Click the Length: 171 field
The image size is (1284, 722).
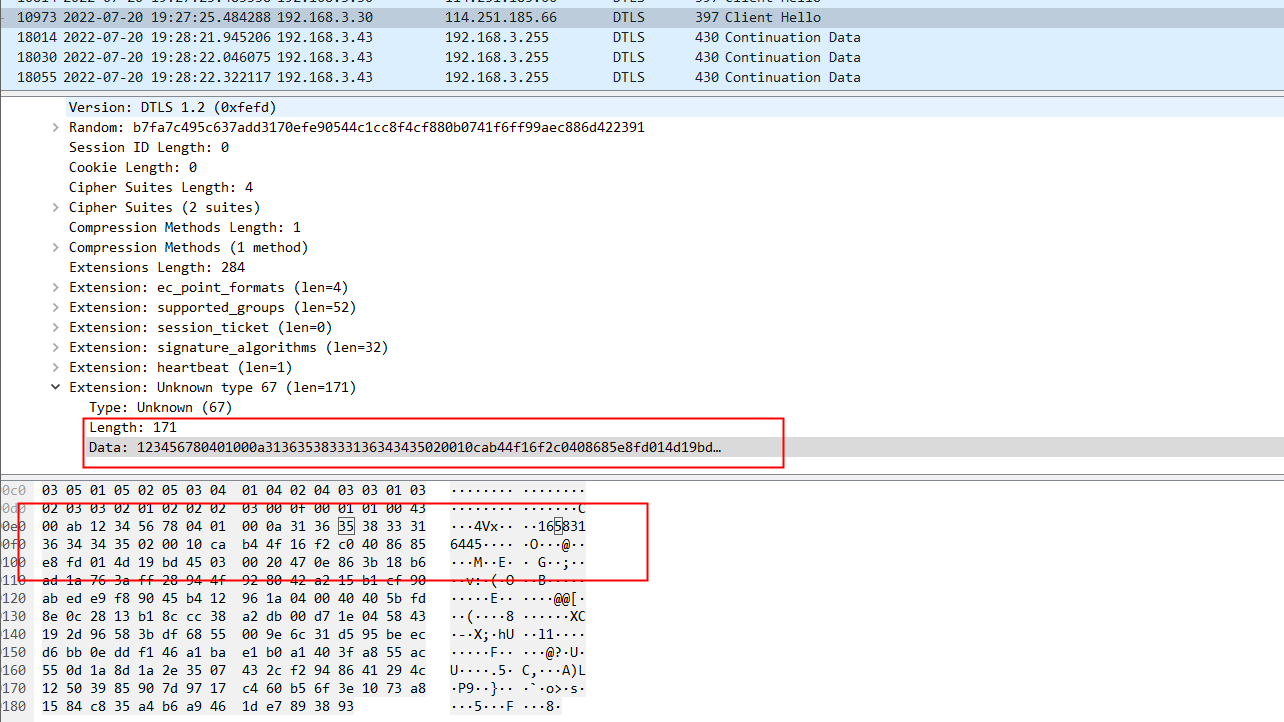pos(132,427)
